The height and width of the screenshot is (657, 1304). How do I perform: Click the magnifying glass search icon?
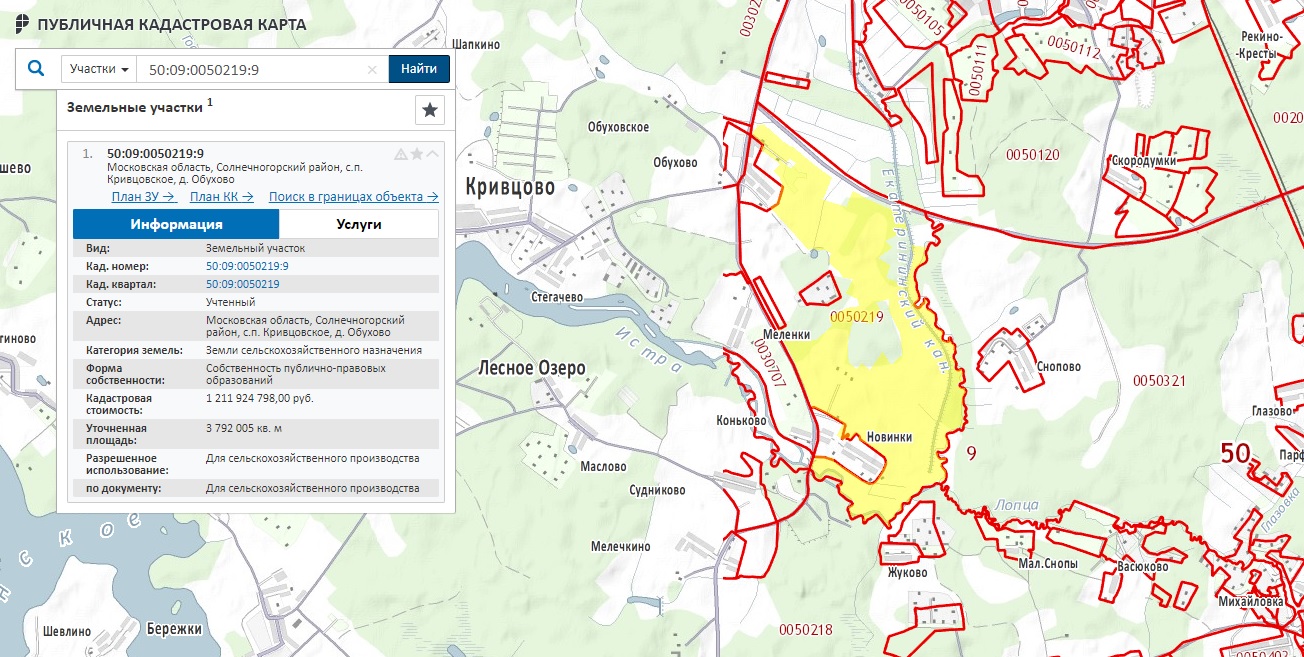click(36, 69)
